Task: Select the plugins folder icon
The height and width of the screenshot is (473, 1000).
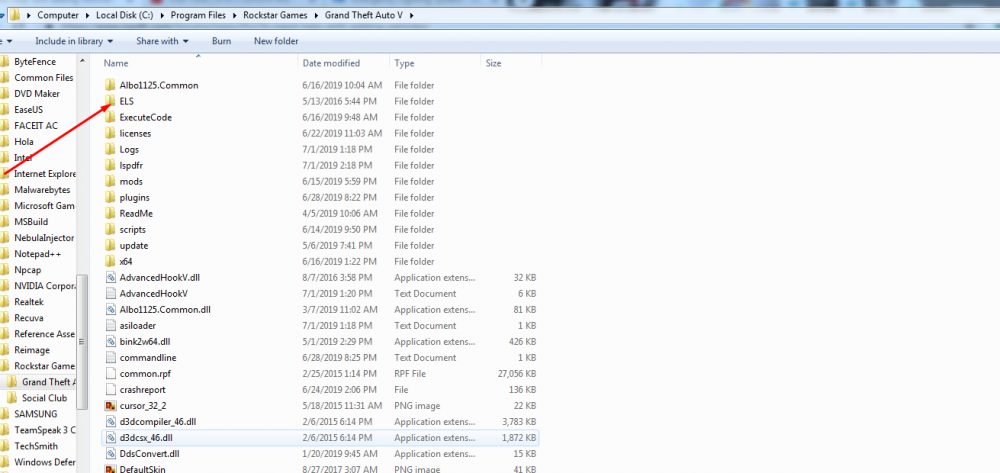Action: [110, 198]
